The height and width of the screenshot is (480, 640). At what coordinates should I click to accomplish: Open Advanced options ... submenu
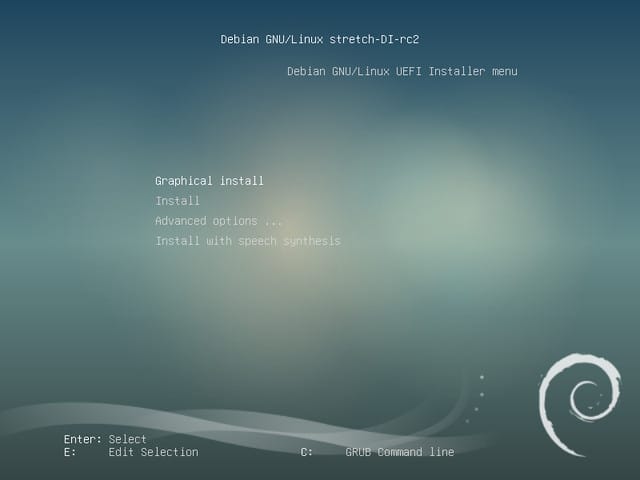tap(218, 221)
